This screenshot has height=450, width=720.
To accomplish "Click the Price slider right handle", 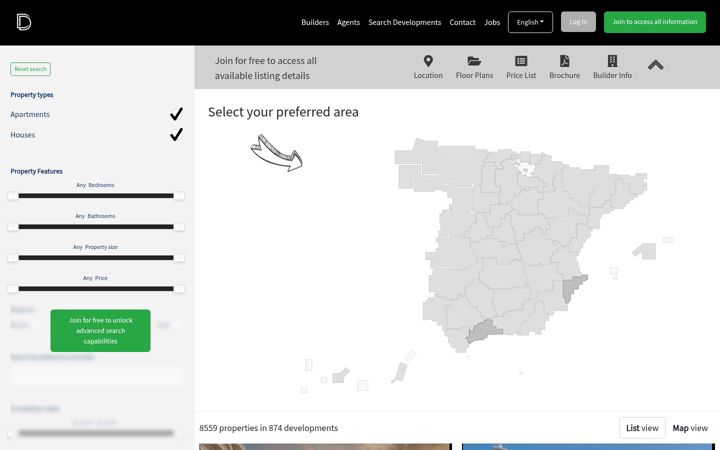I will (179, 289).
